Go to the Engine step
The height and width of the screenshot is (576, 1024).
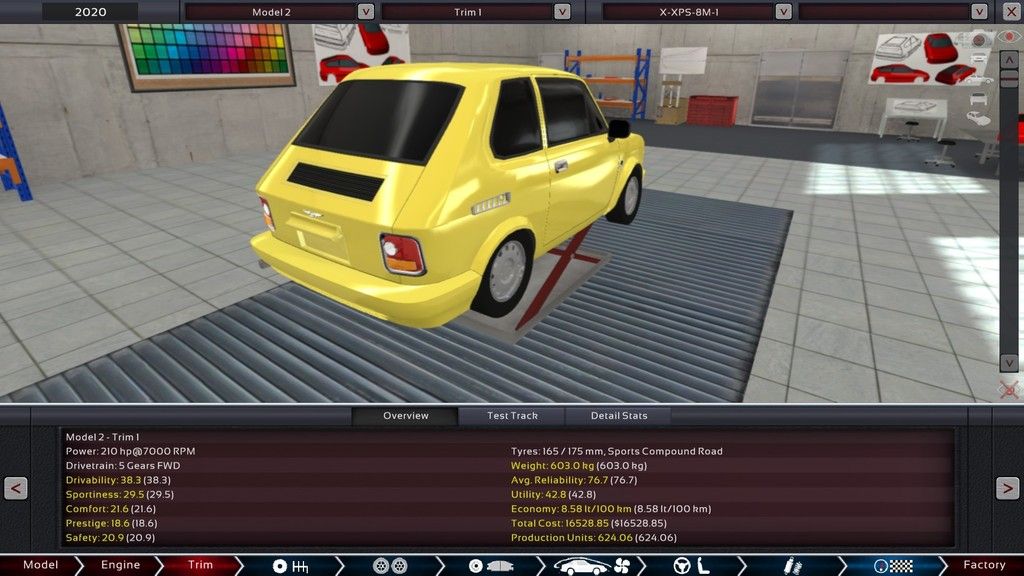(x=120, y=566)
